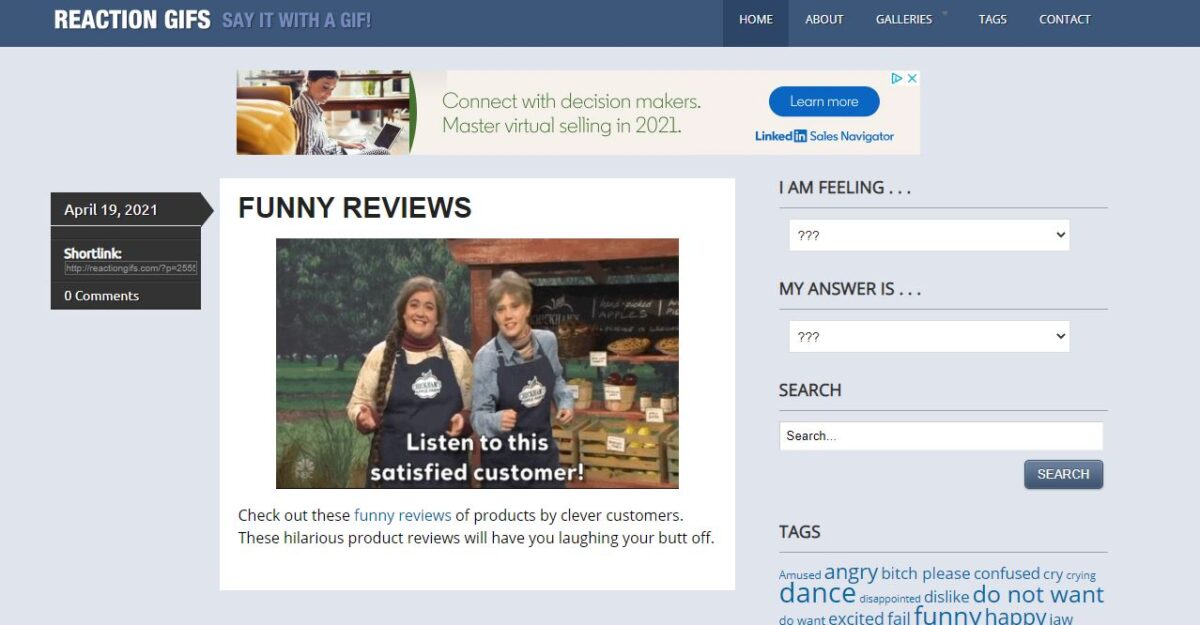Navigate to the Tags menu item

pos(992,20)
